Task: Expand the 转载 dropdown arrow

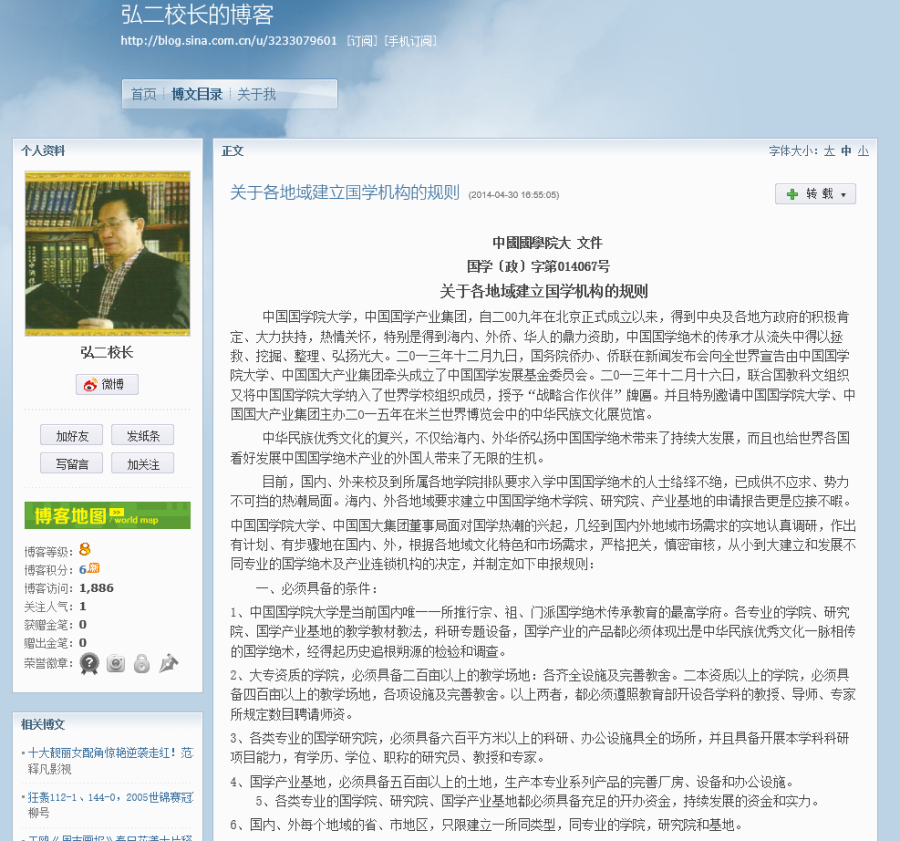Action: 843,195
